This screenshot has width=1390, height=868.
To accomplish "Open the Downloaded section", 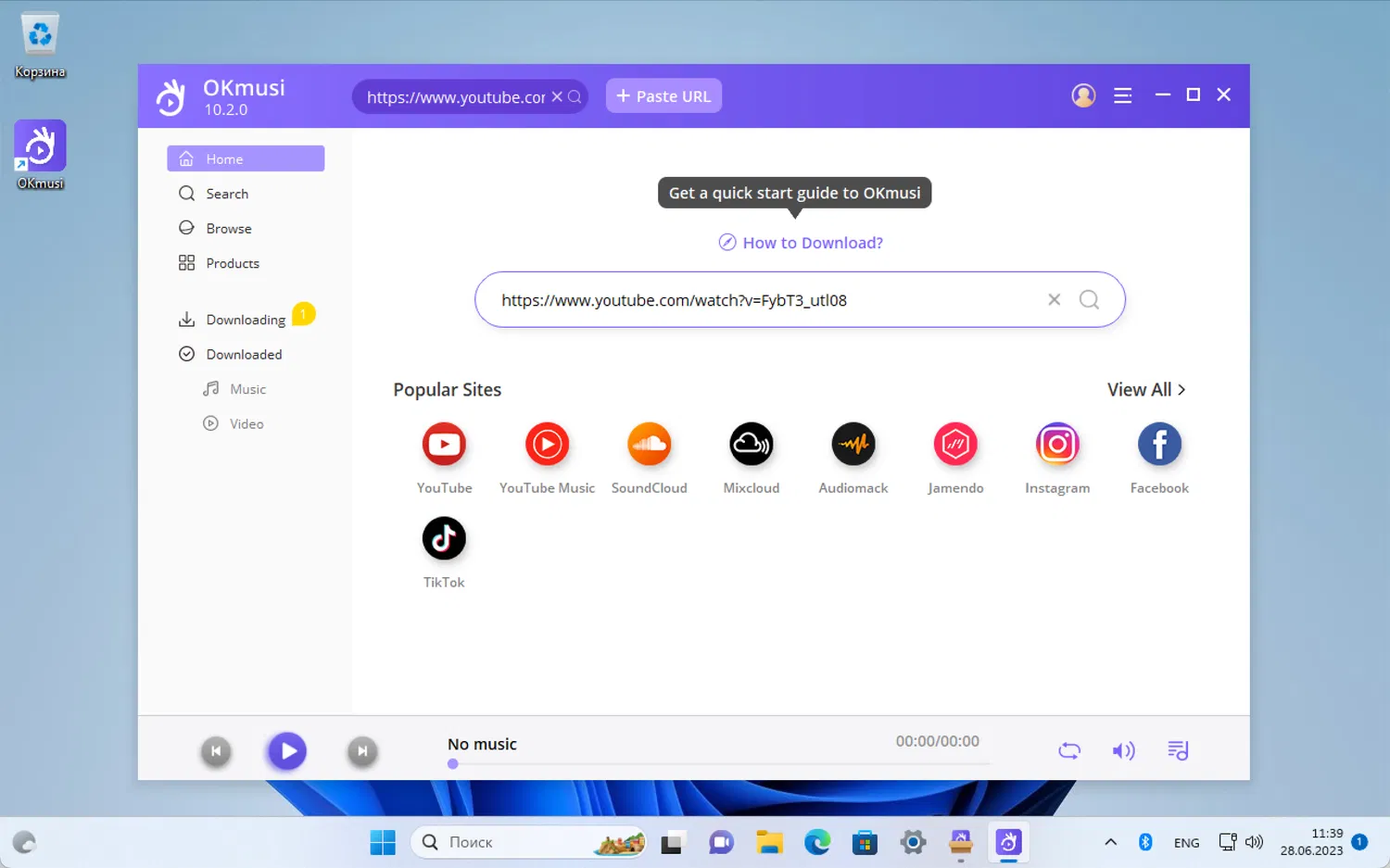I will 246,354.
